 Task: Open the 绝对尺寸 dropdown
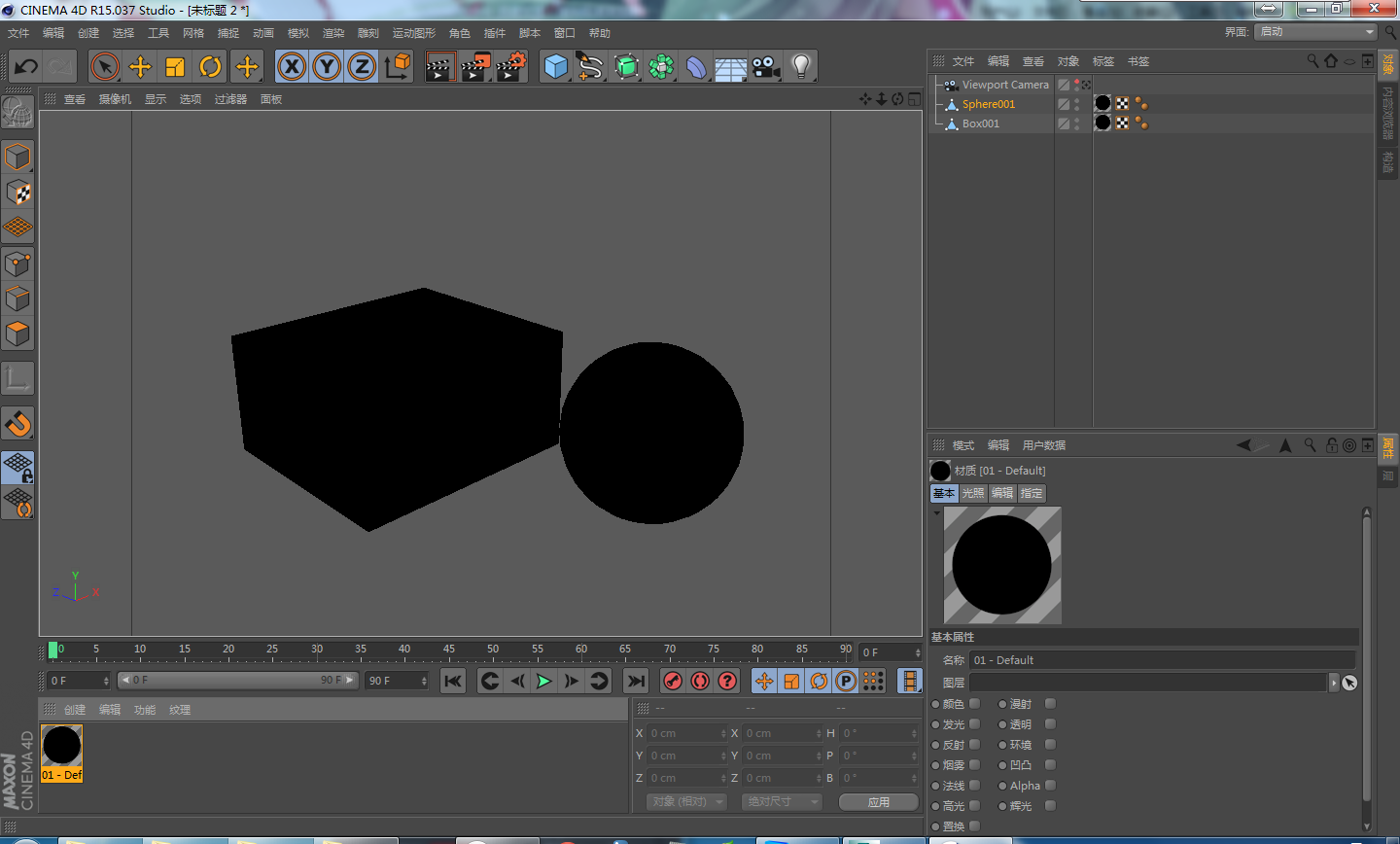point(781,801)
